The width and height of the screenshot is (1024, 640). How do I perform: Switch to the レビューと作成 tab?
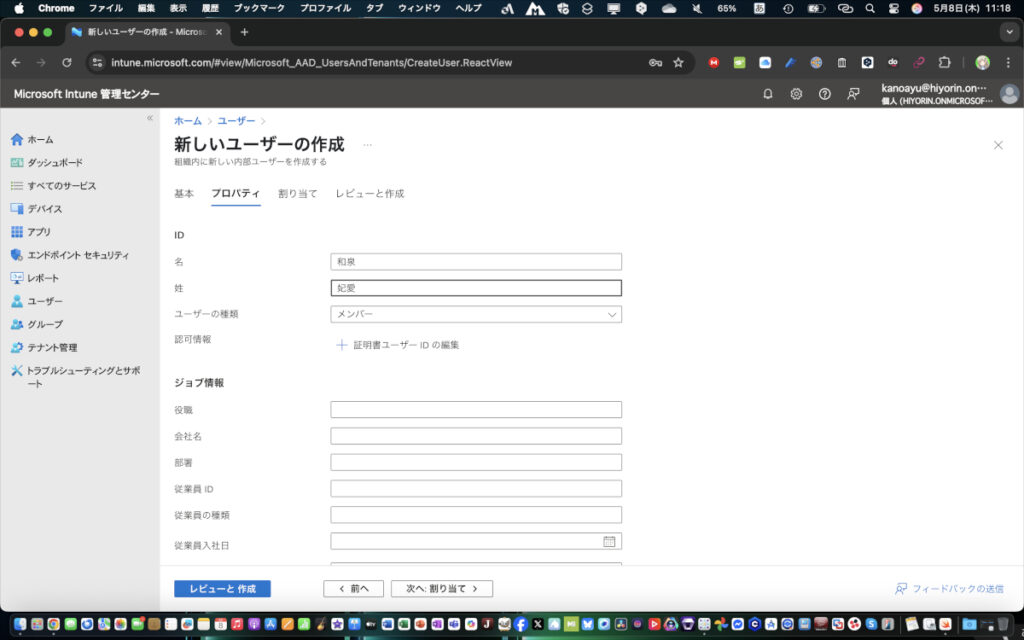coord(370,194)
